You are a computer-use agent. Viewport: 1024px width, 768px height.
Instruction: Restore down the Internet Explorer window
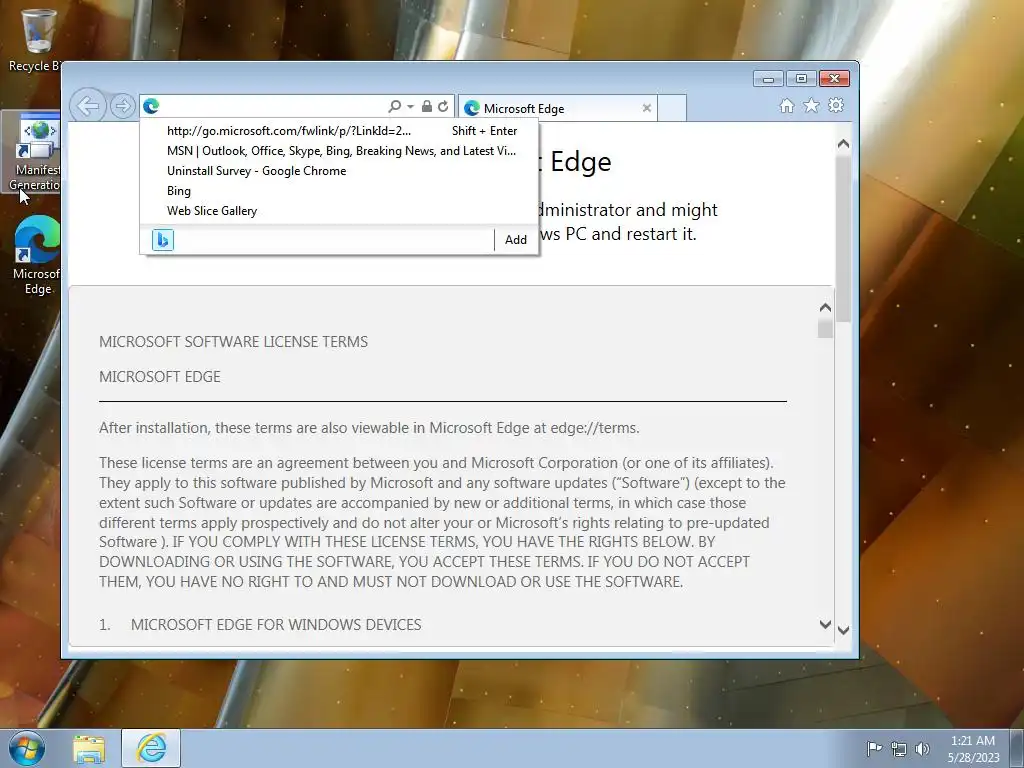tap(801, 79)
